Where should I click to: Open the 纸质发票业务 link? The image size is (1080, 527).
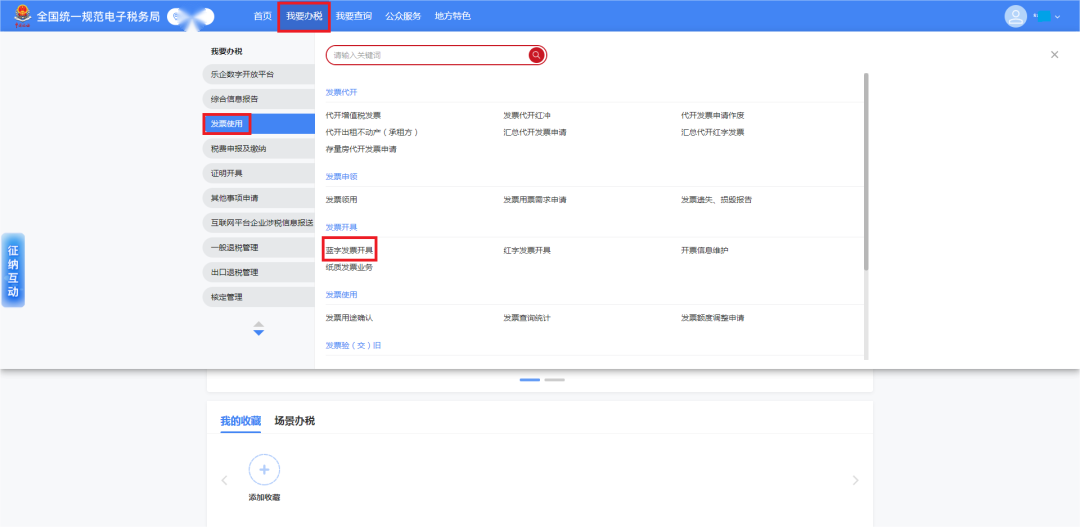349,267
